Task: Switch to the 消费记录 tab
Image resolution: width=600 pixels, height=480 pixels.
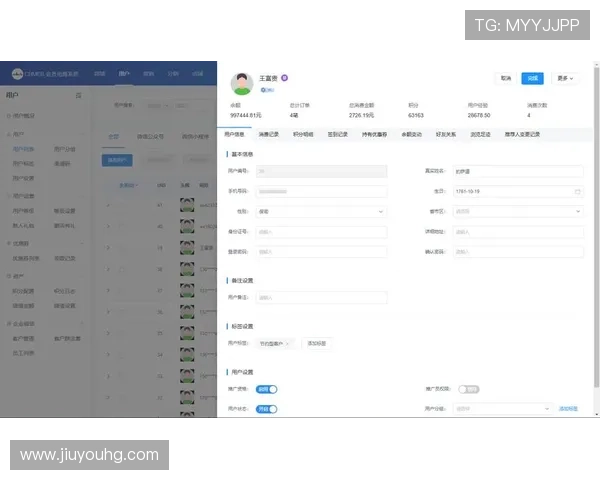Action: [x=269, y=134]
